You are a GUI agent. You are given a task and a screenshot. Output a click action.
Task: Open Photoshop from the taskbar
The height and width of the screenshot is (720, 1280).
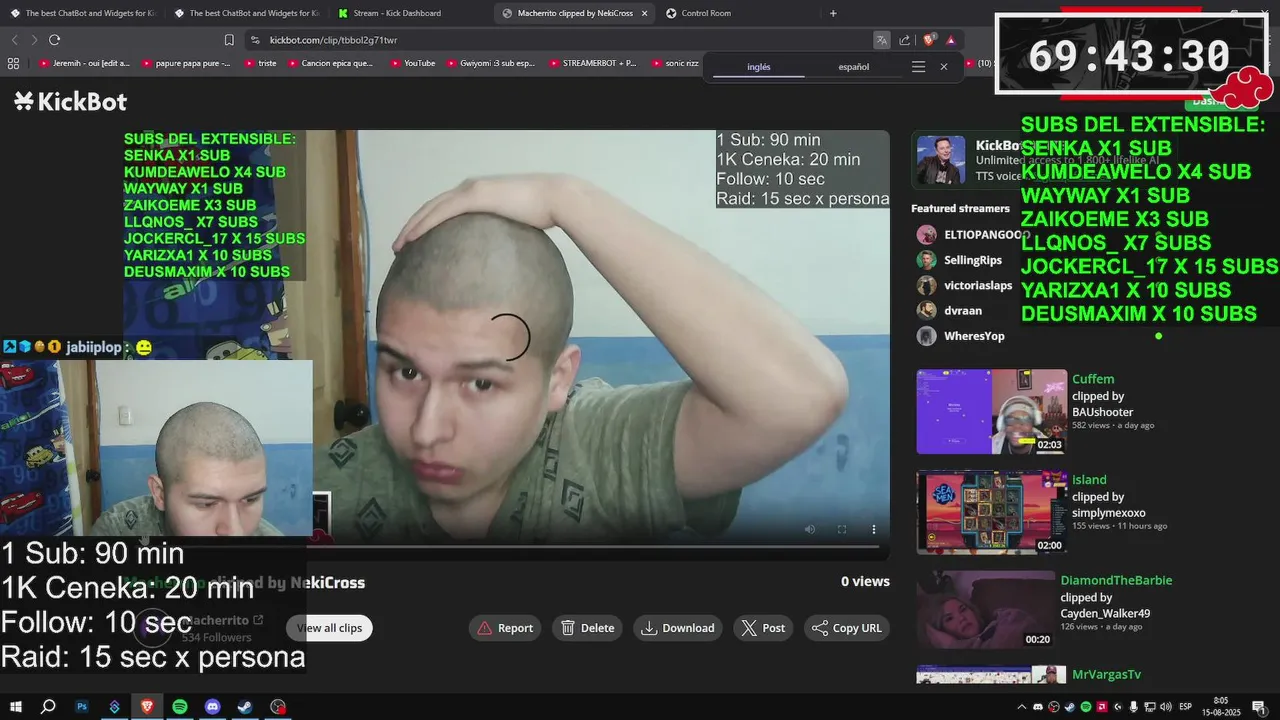coord(82,707)
